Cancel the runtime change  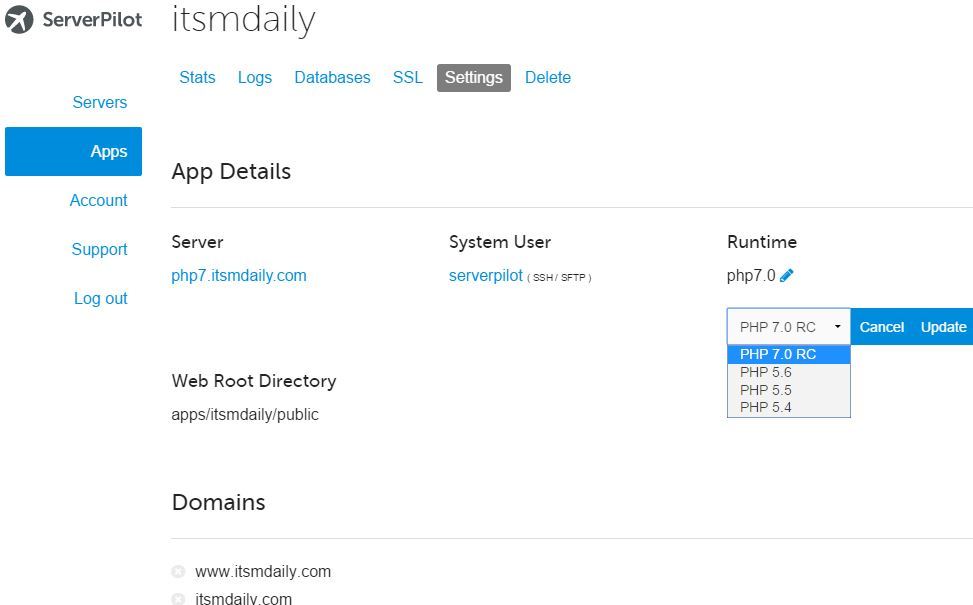[881, 326]
